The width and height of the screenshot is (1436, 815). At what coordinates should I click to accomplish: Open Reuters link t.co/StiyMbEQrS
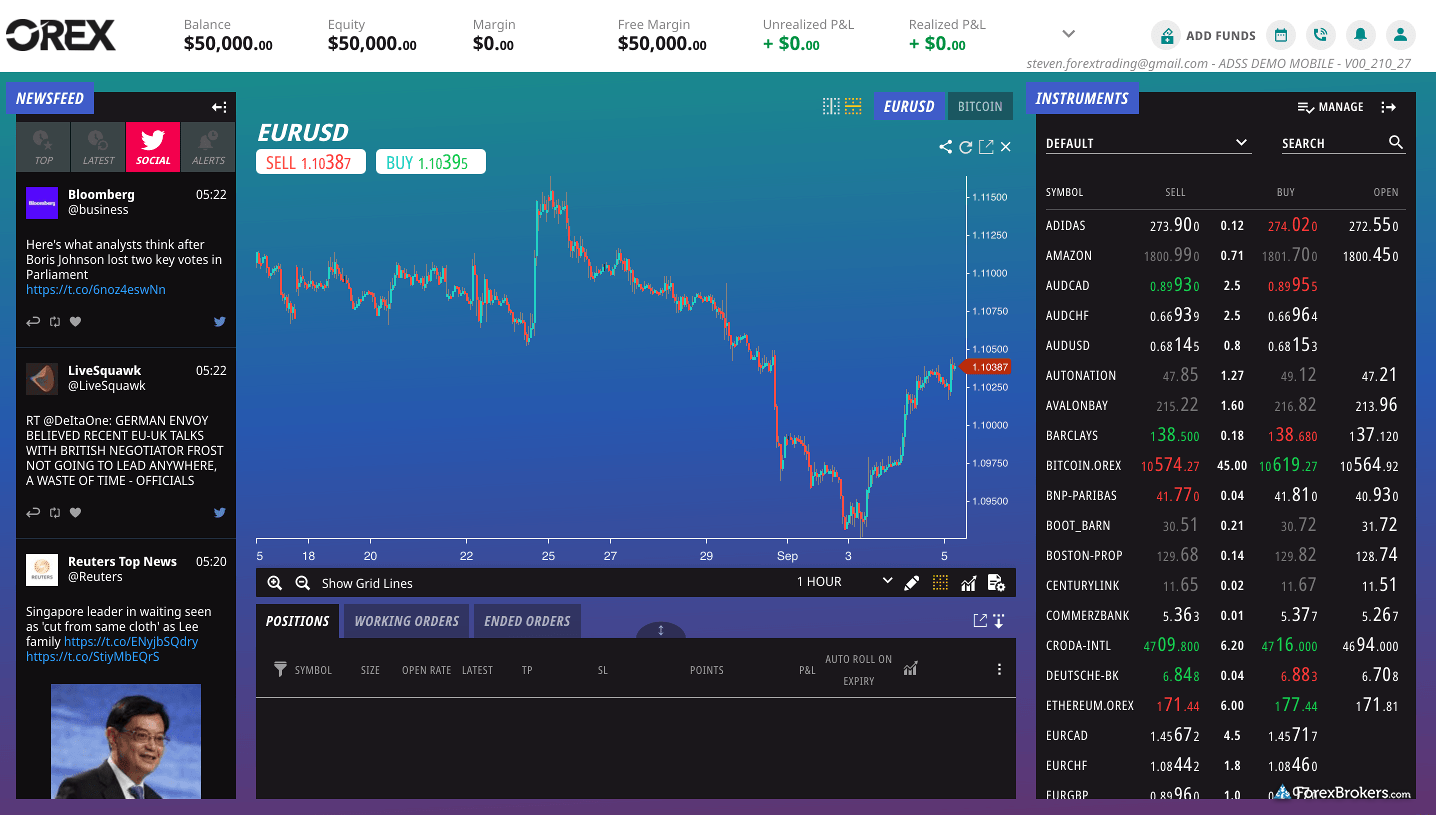tap(93, 657)
